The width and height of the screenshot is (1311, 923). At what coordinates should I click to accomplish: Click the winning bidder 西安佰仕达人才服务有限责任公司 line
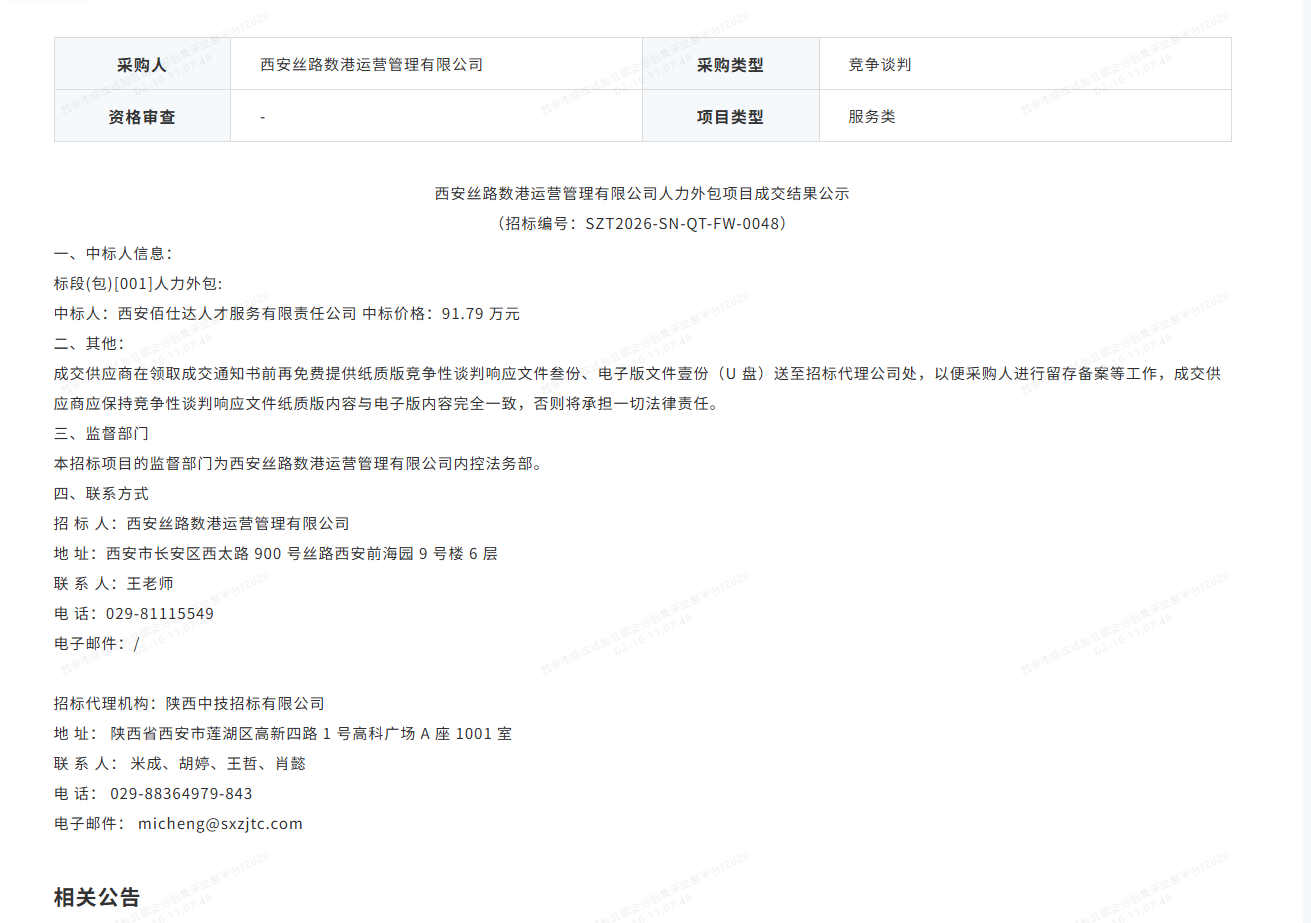(x=286, y=314)
